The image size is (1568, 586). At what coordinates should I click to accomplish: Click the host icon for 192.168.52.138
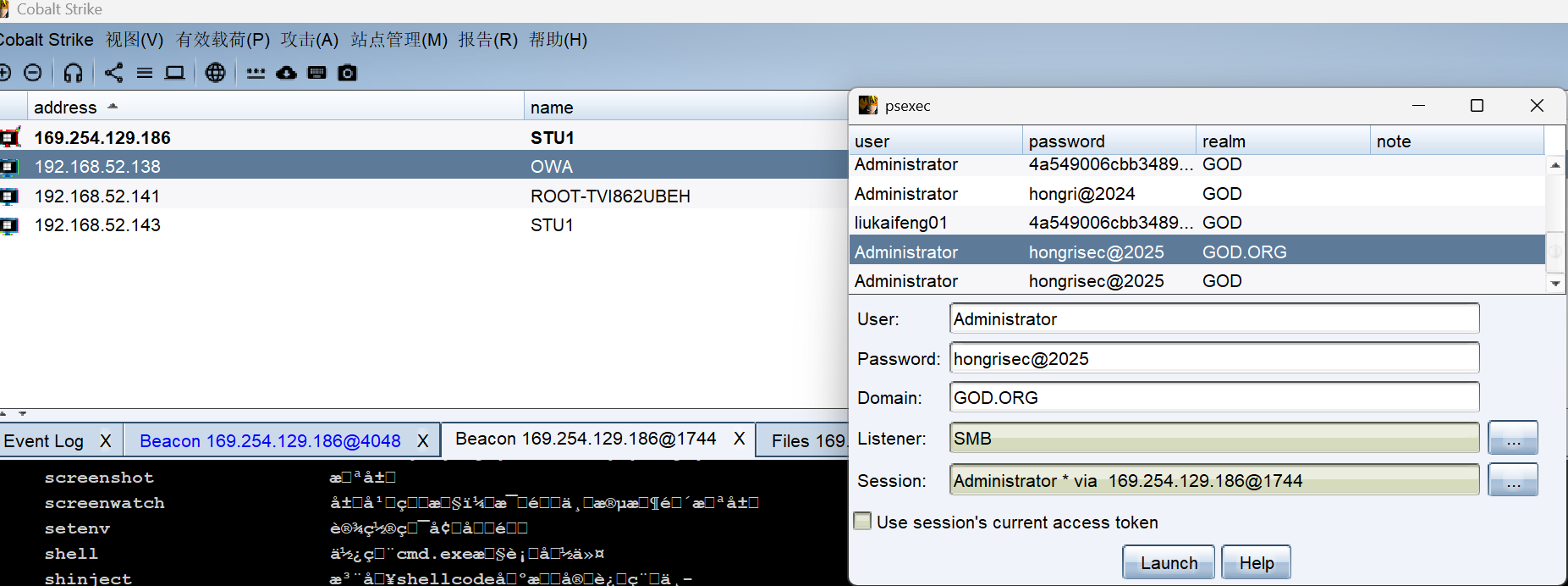point(8,166)
